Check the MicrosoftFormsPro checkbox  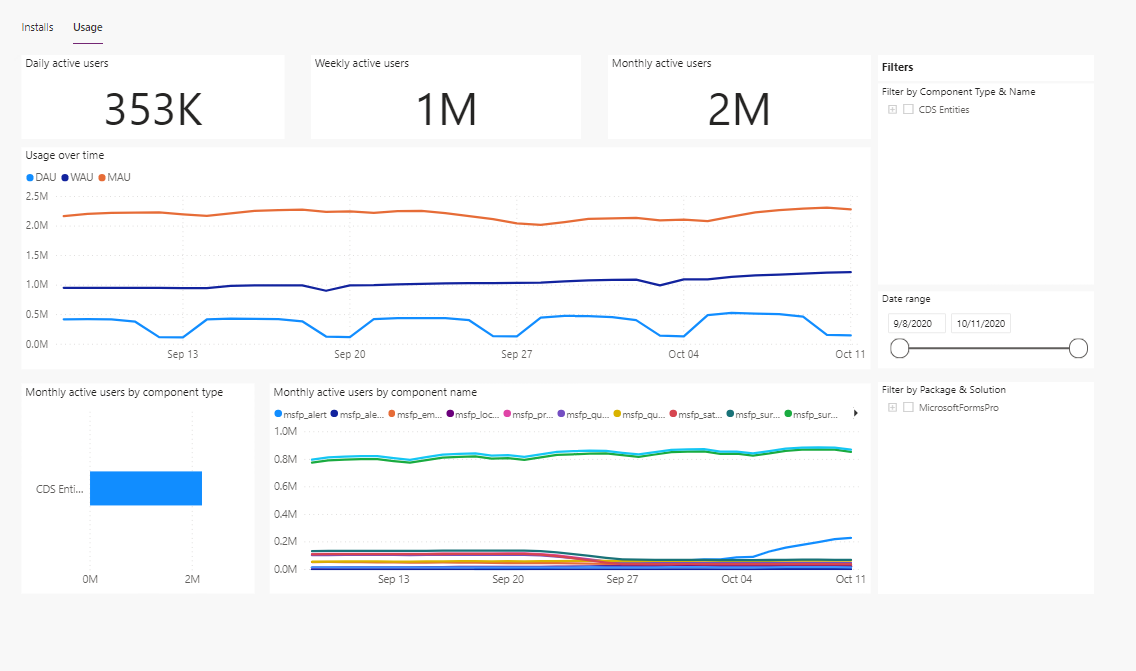coord(908,408)
